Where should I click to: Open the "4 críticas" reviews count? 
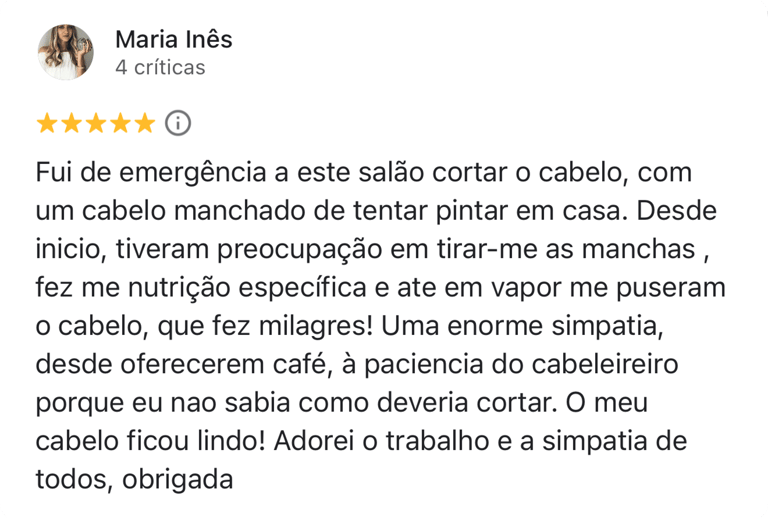point(160,68)
